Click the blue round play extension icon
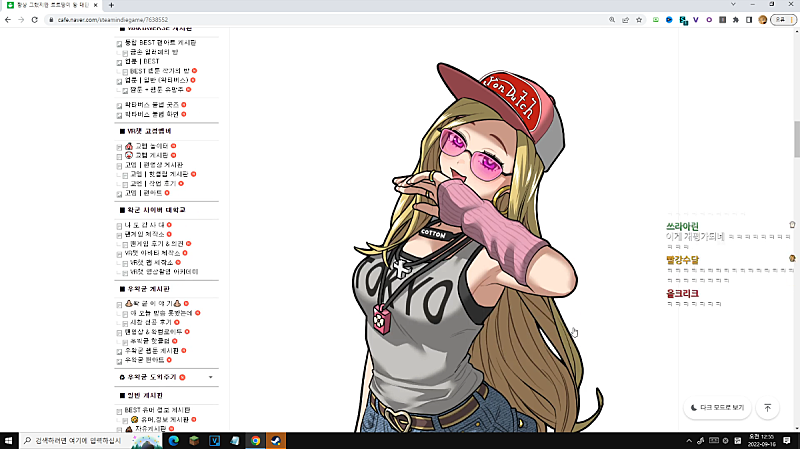 [669, 20]
